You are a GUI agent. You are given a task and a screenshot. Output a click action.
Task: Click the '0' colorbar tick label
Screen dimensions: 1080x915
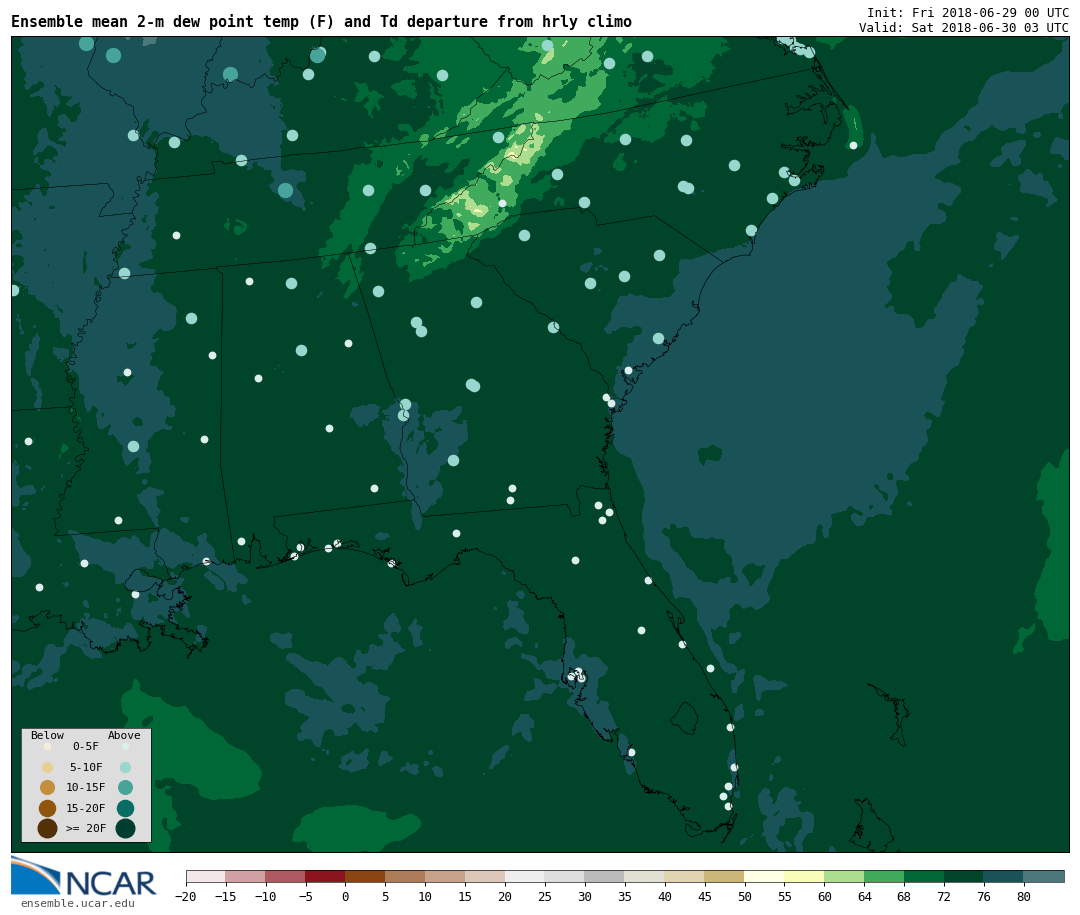(345, 896)
